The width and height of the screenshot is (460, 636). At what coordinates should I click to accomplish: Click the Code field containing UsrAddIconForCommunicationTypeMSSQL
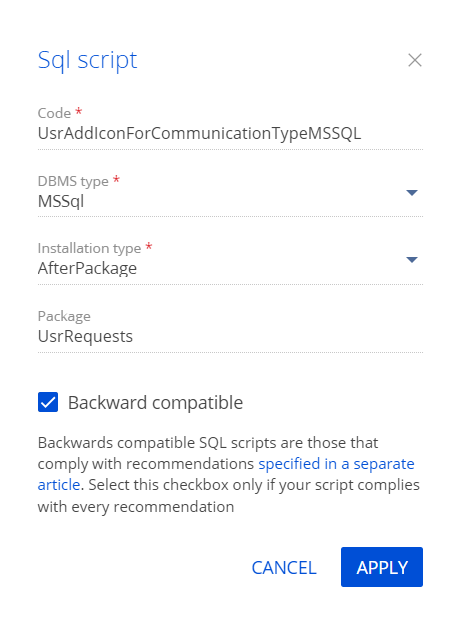(x=230, y=133)
